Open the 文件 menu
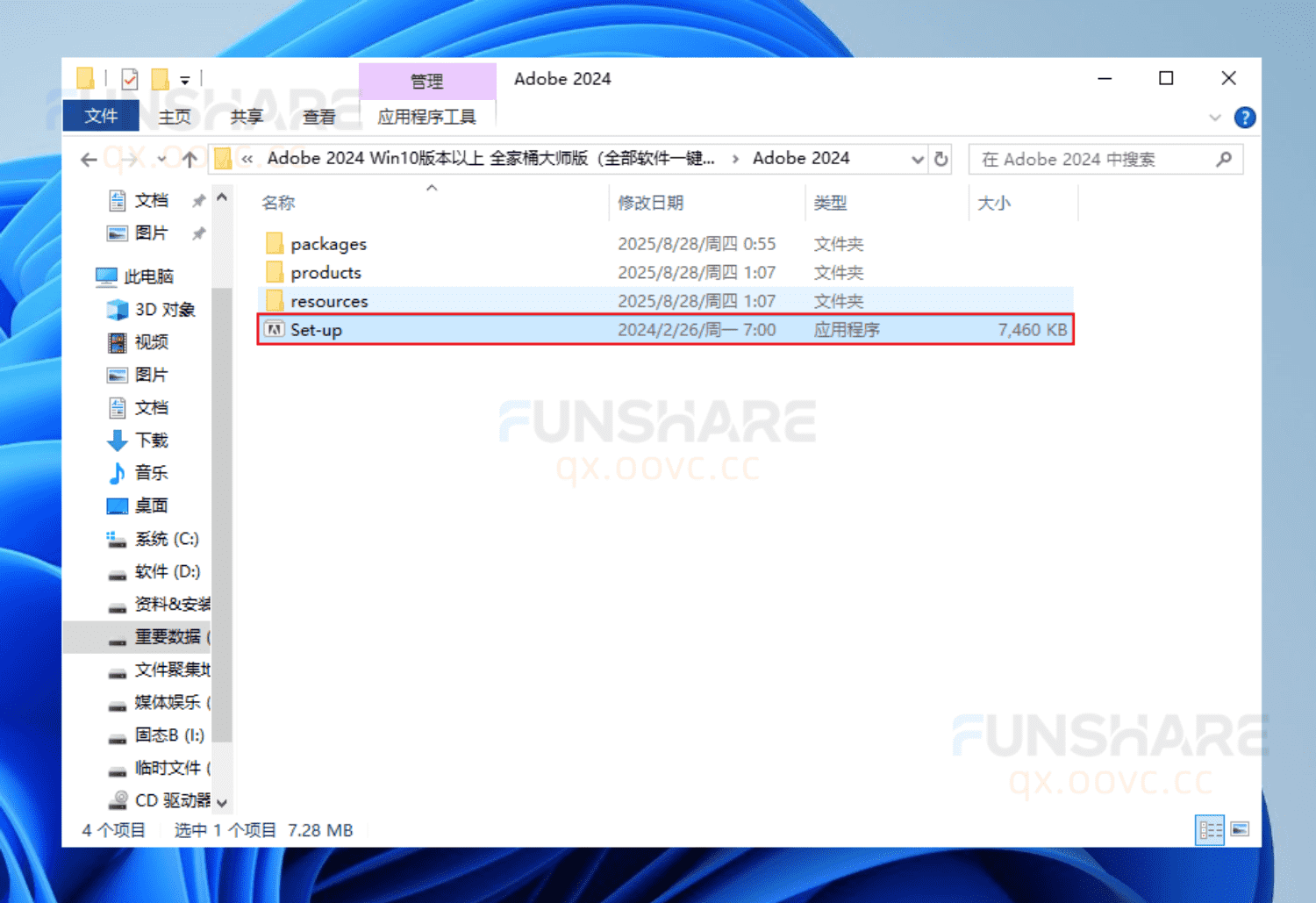This screenshot has height=903, width=1316. click(100, 115)
